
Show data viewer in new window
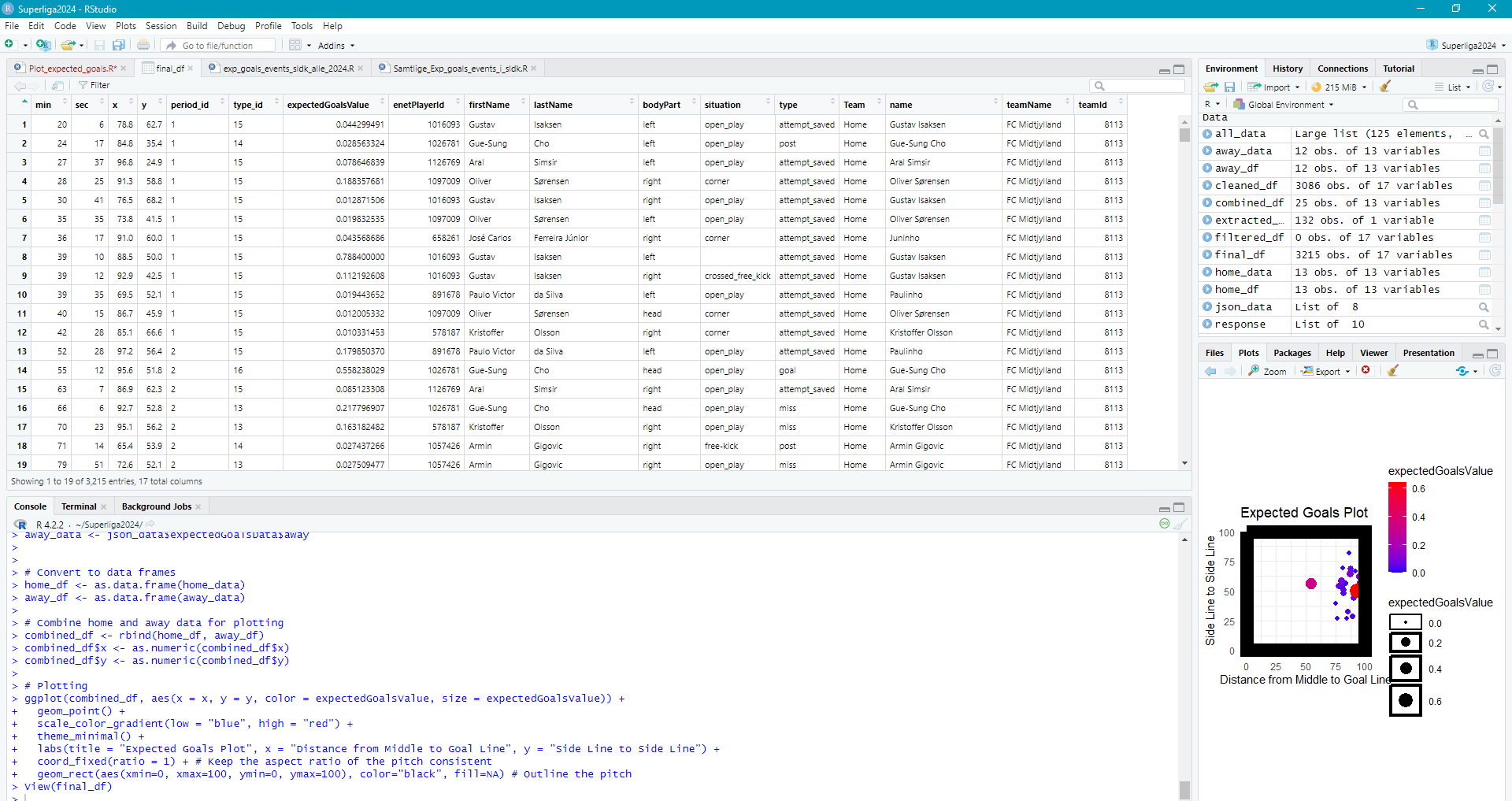[57, 85]
